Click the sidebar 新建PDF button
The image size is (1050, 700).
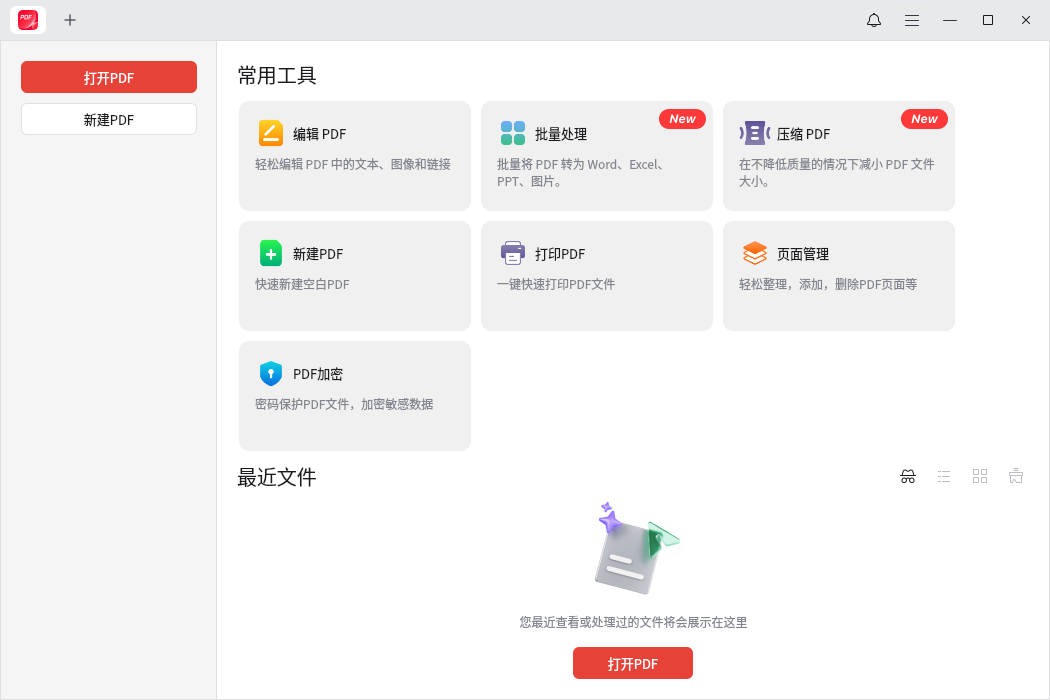[108, 119]
